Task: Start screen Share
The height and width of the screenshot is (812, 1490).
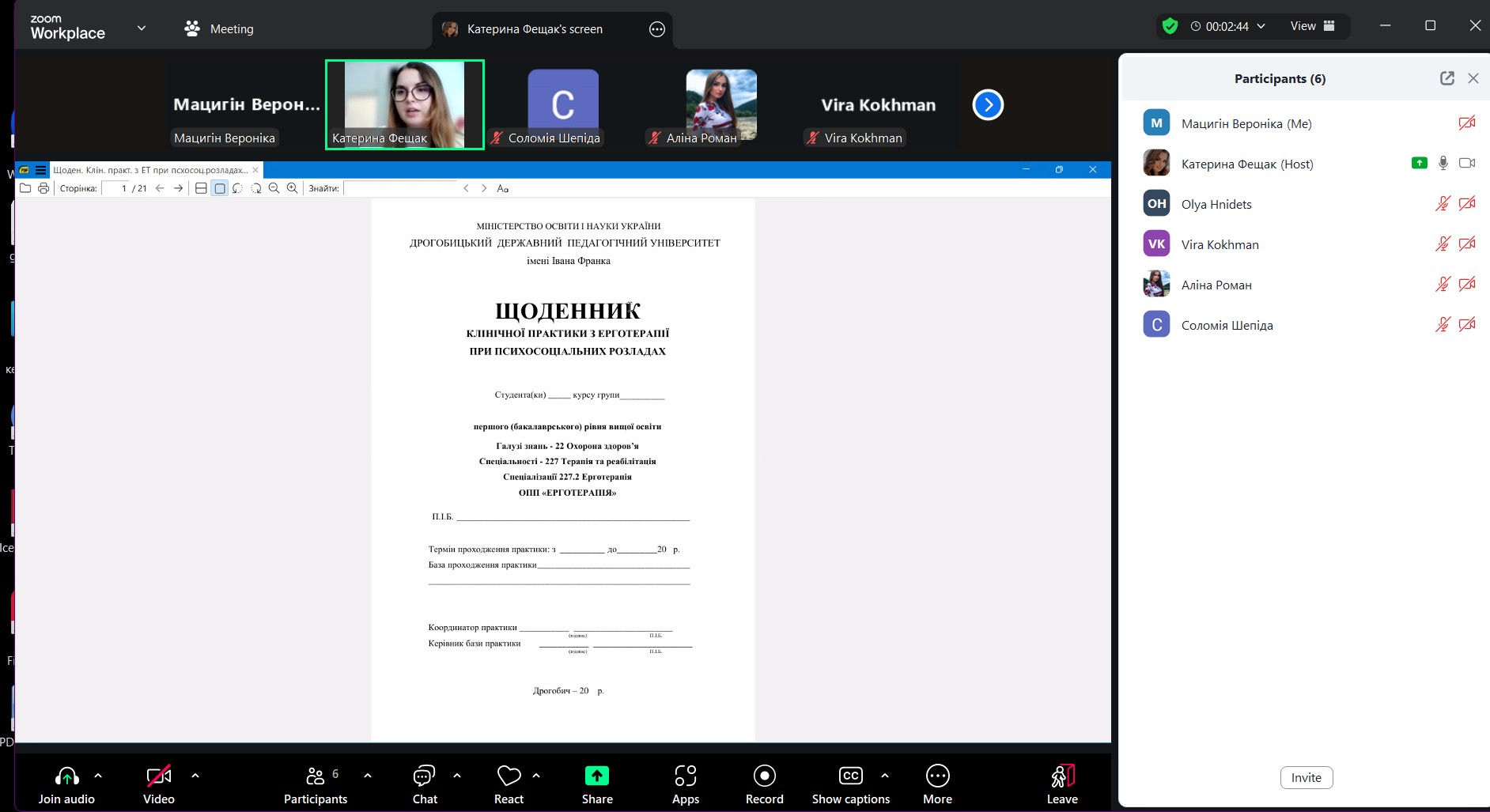Action: click(x=597, y=784)
